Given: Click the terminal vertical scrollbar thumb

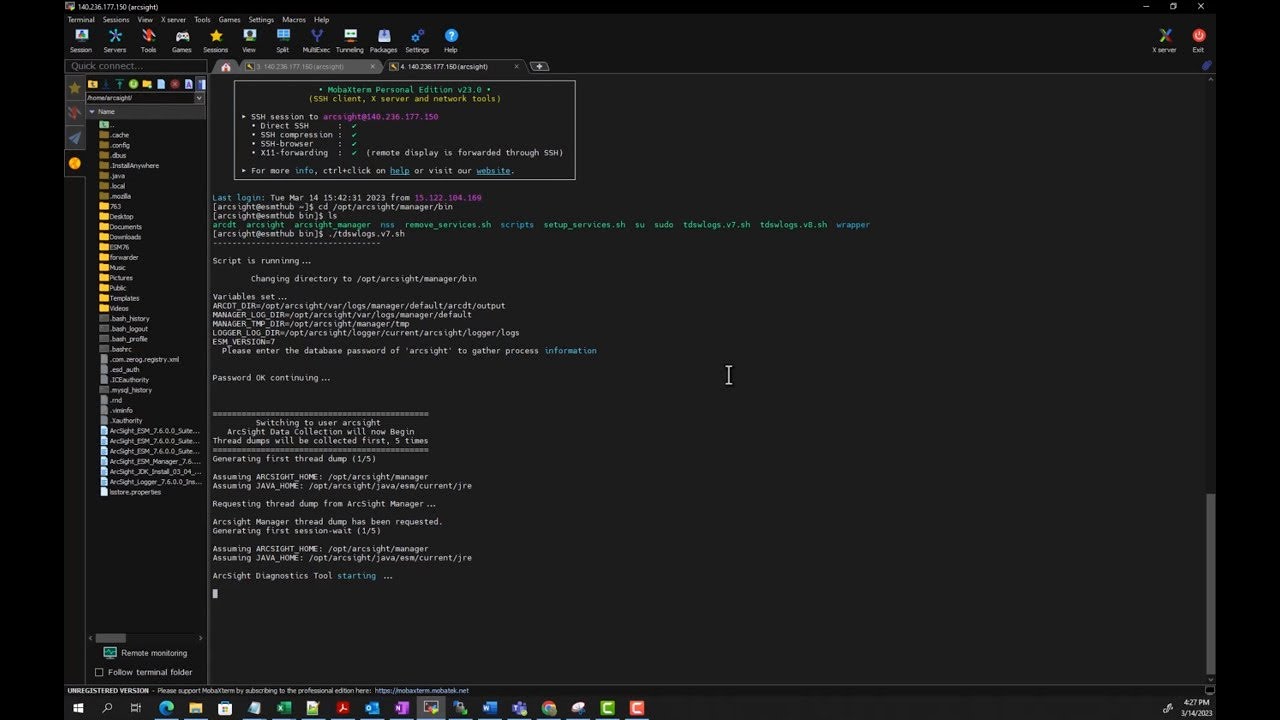Looking at the screenshot, I should 1210,583.
